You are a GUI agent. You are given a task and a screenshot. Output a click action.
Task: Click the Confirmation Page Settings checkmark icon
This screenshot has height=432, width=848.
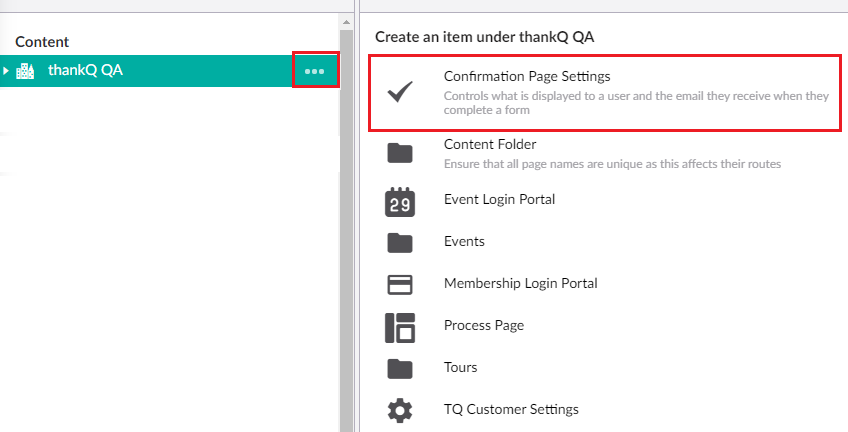pyautogui.click(x=400, y=92)
